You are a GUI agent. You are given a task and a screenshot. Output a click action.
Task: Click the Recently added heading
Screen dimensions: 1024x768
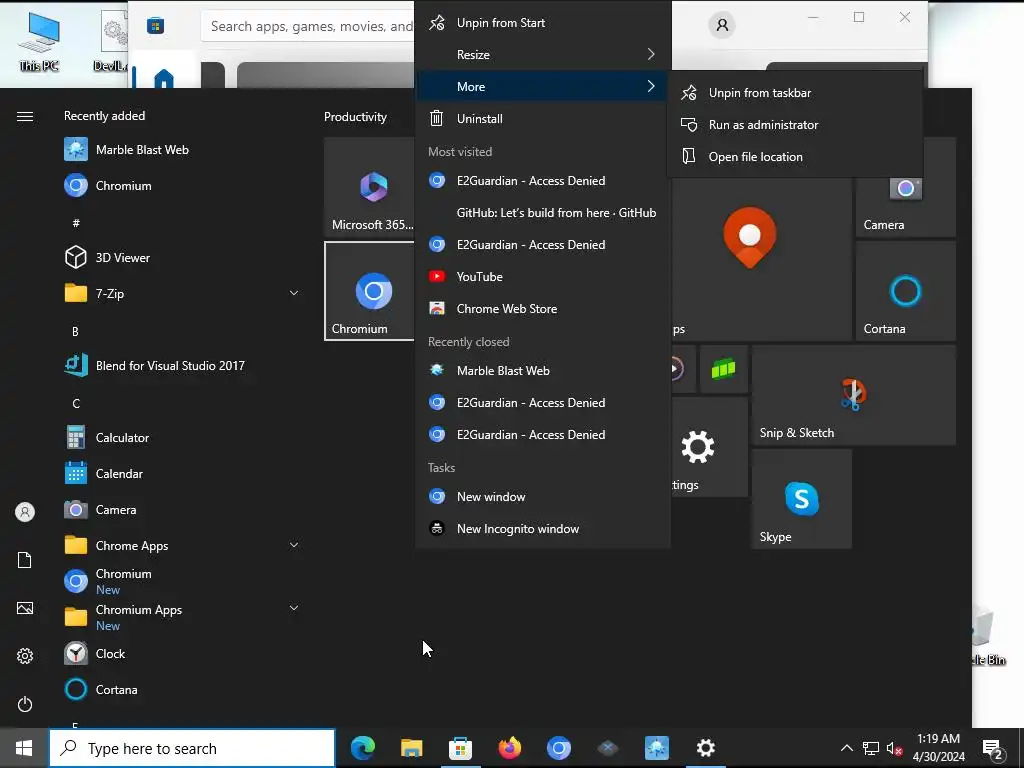point(104,116)
